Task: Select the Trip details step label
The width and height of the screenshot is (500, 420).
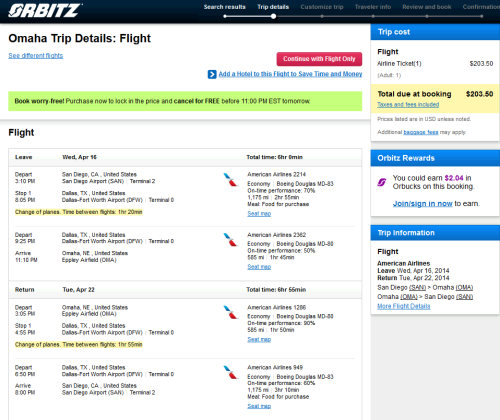Action: (273, 7)
